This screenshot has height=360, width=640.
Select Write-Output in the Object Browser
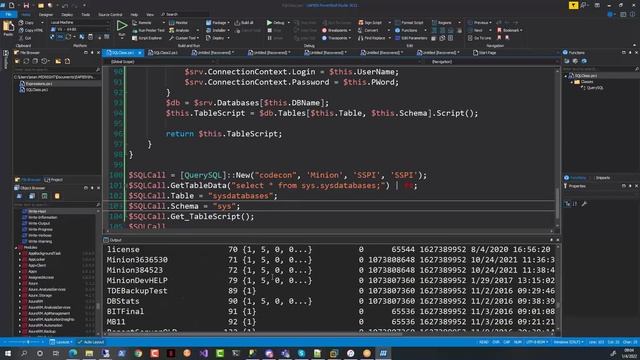tap(39, 223)
